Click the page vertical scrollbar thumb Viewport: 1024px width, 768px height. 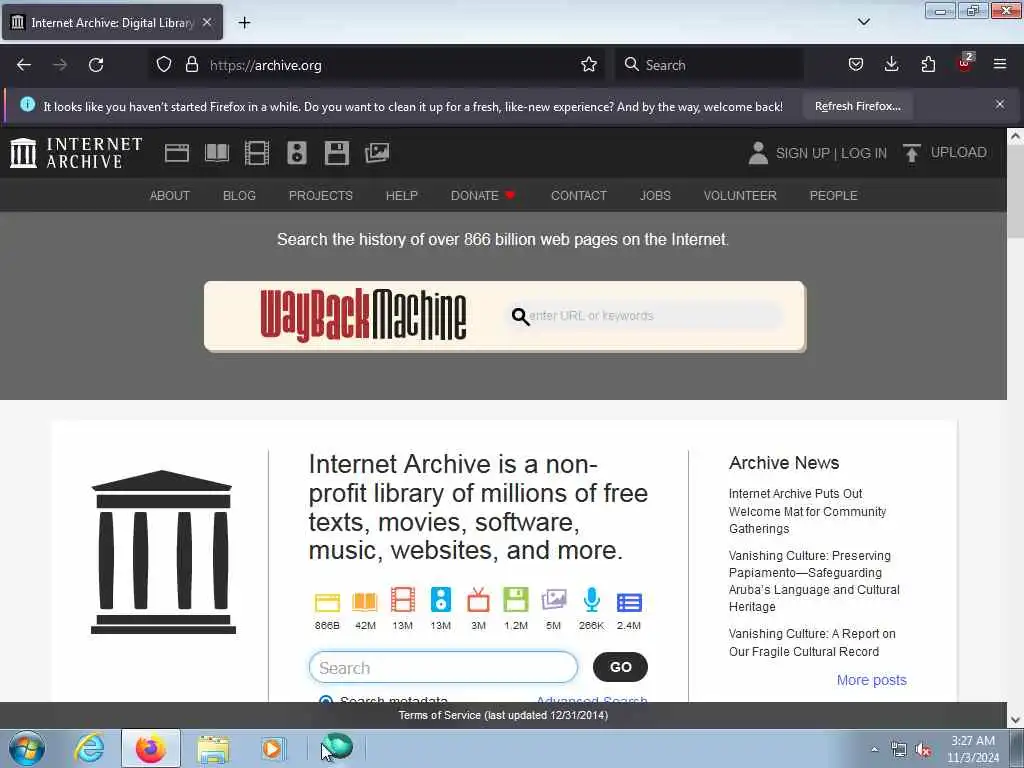[1015, 193]
